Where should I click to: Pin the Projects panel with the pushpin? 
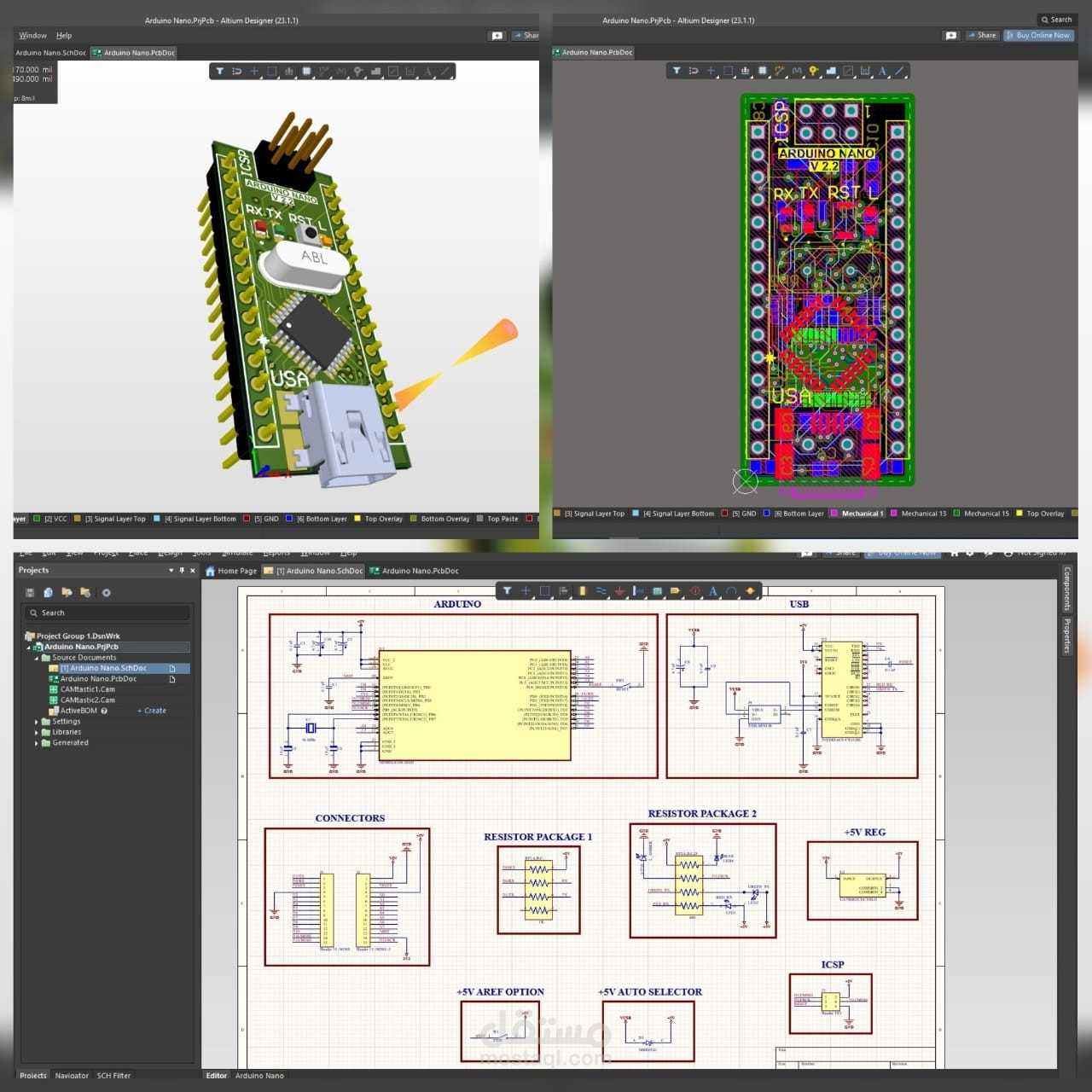click(x=182, y=570)
